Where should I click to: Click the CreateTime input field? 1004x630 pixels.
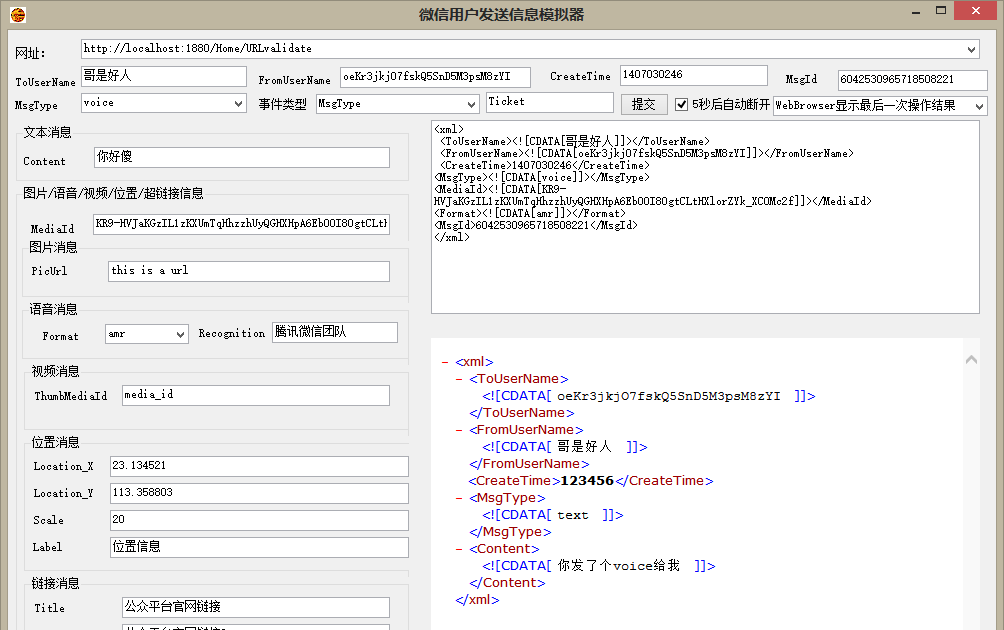(x=693, y=75)
